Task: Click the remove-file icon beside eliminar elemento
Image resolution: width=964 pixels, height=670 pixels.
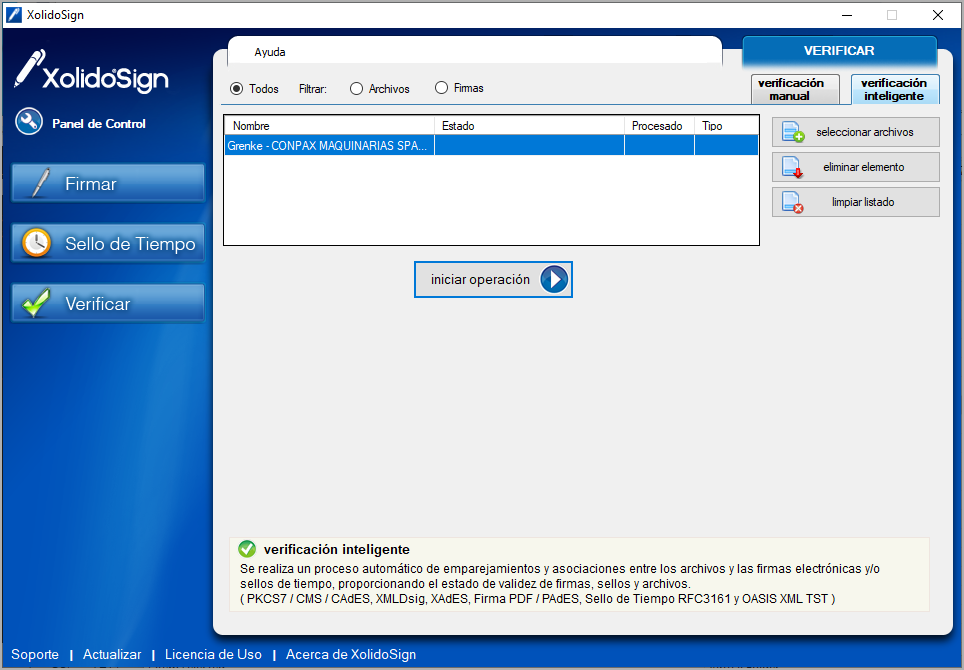Action: pyautogui.click(x=792, y=167)
